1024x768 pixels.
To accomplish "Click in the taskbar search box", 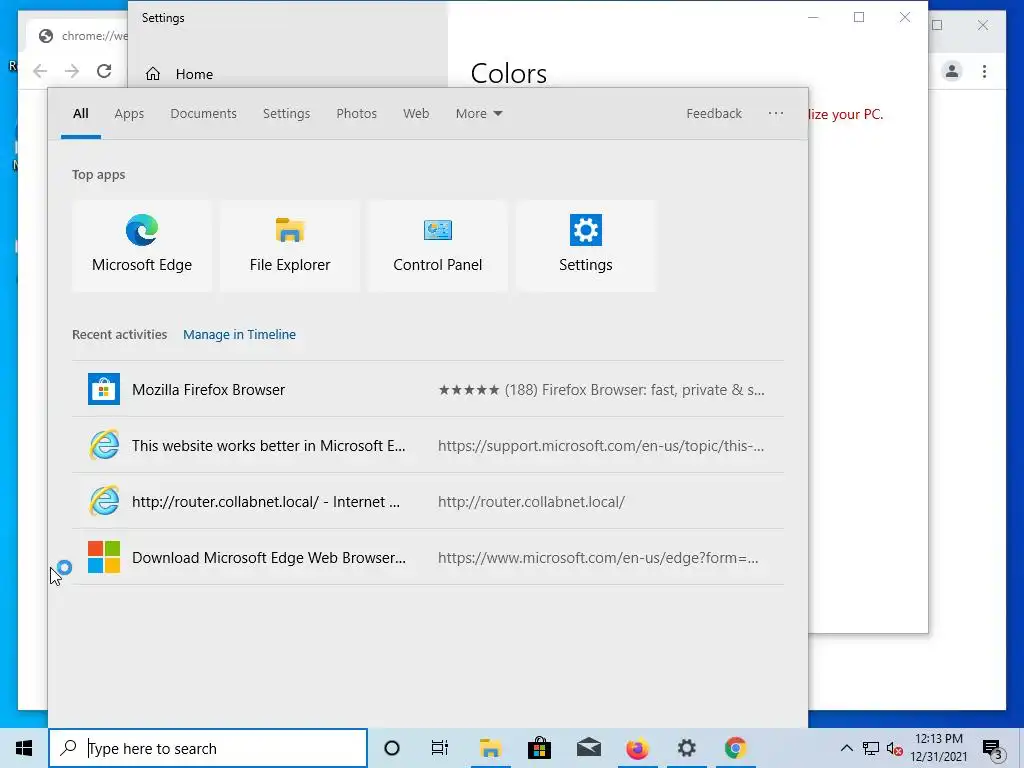I will pos(208,748).
